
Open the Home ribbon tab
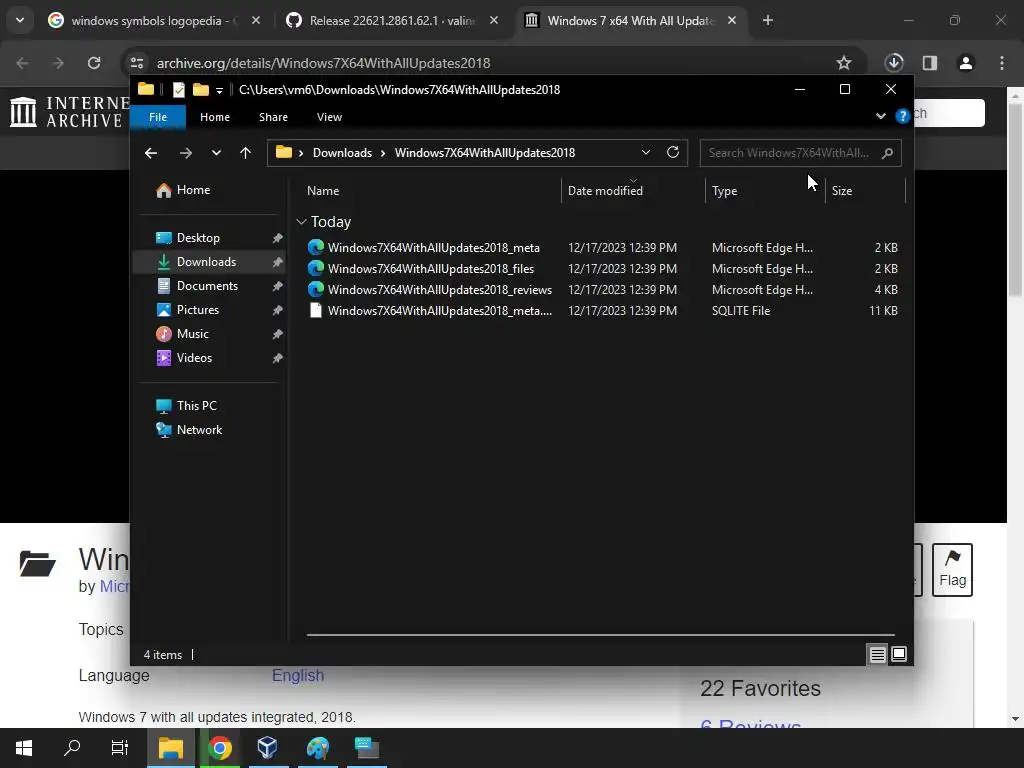(x=215, y=117)
